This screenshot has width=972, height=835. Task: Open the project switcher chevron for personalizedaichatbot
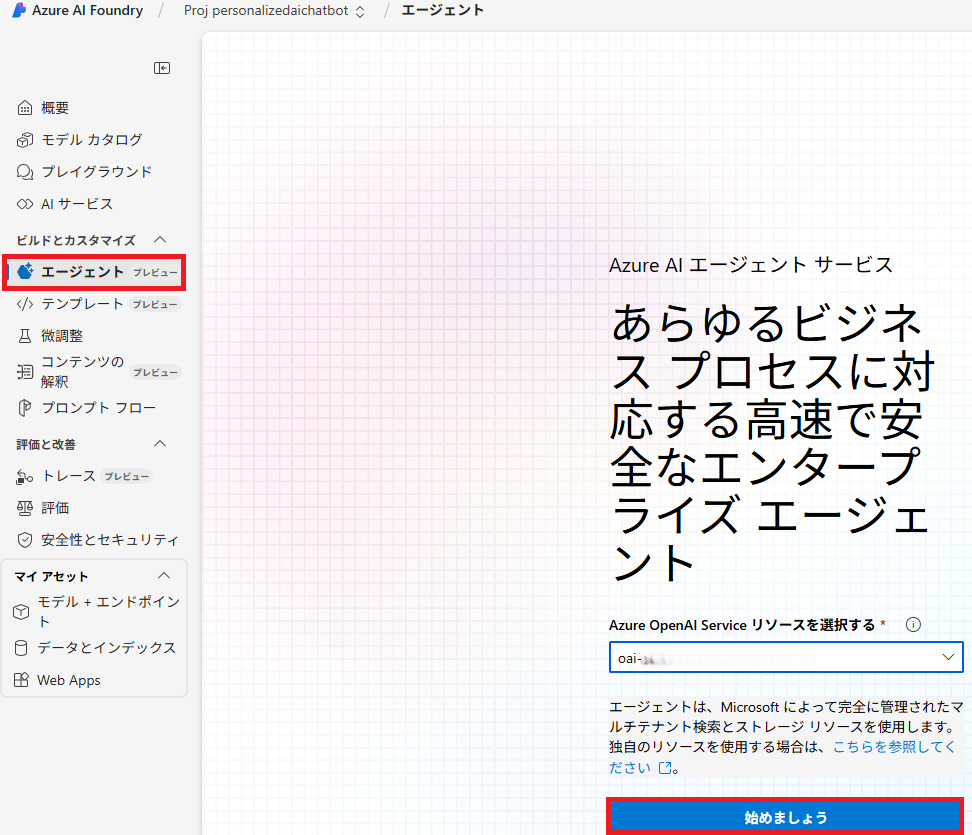[360, 11]
